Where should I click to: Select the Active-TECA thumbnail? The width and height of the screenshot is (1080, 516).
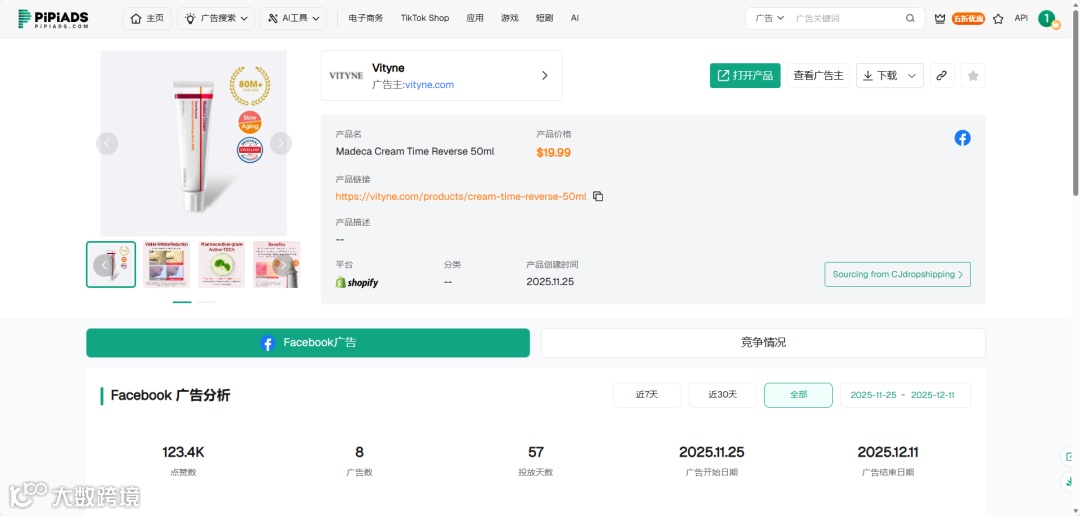point(221,265)
